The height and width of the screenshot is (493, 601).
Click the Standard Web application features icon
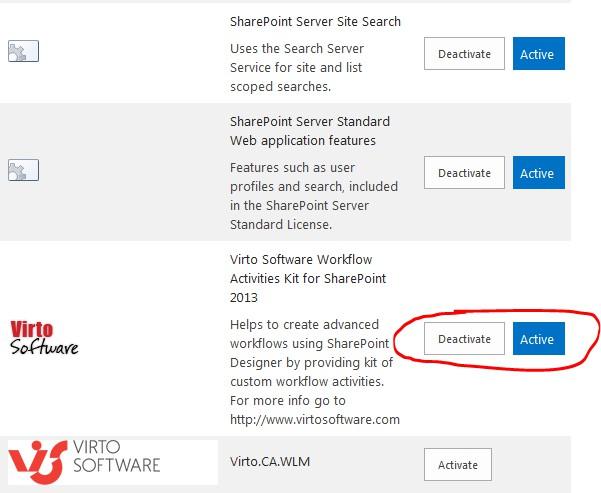23,170
